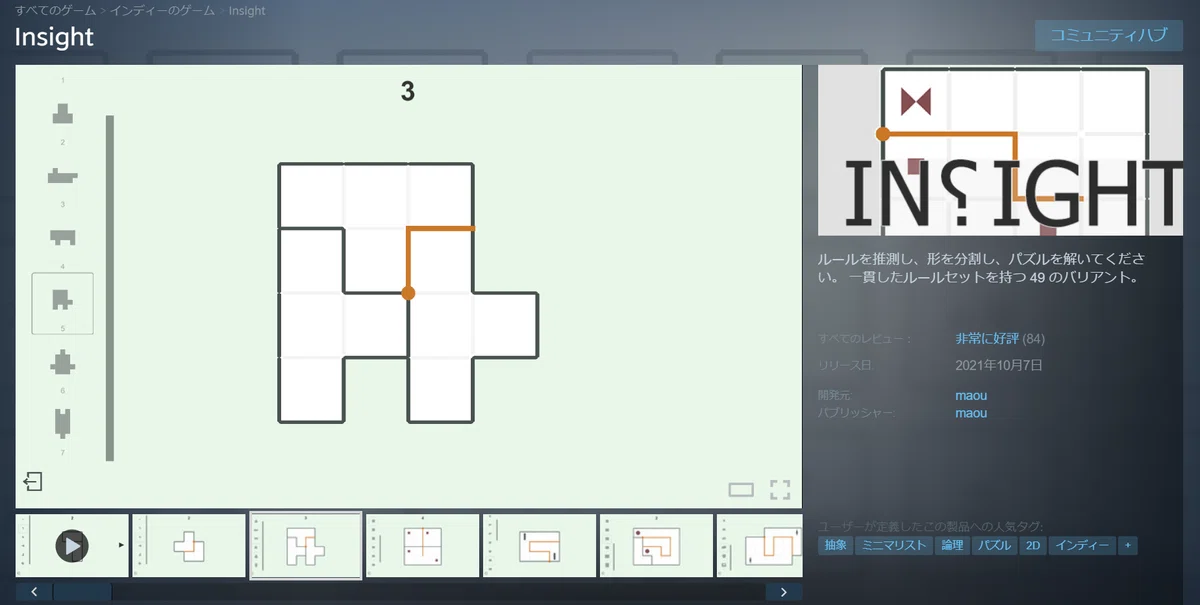
Task: Open the コミュニティハブ button
Action: coord(1108,34)
